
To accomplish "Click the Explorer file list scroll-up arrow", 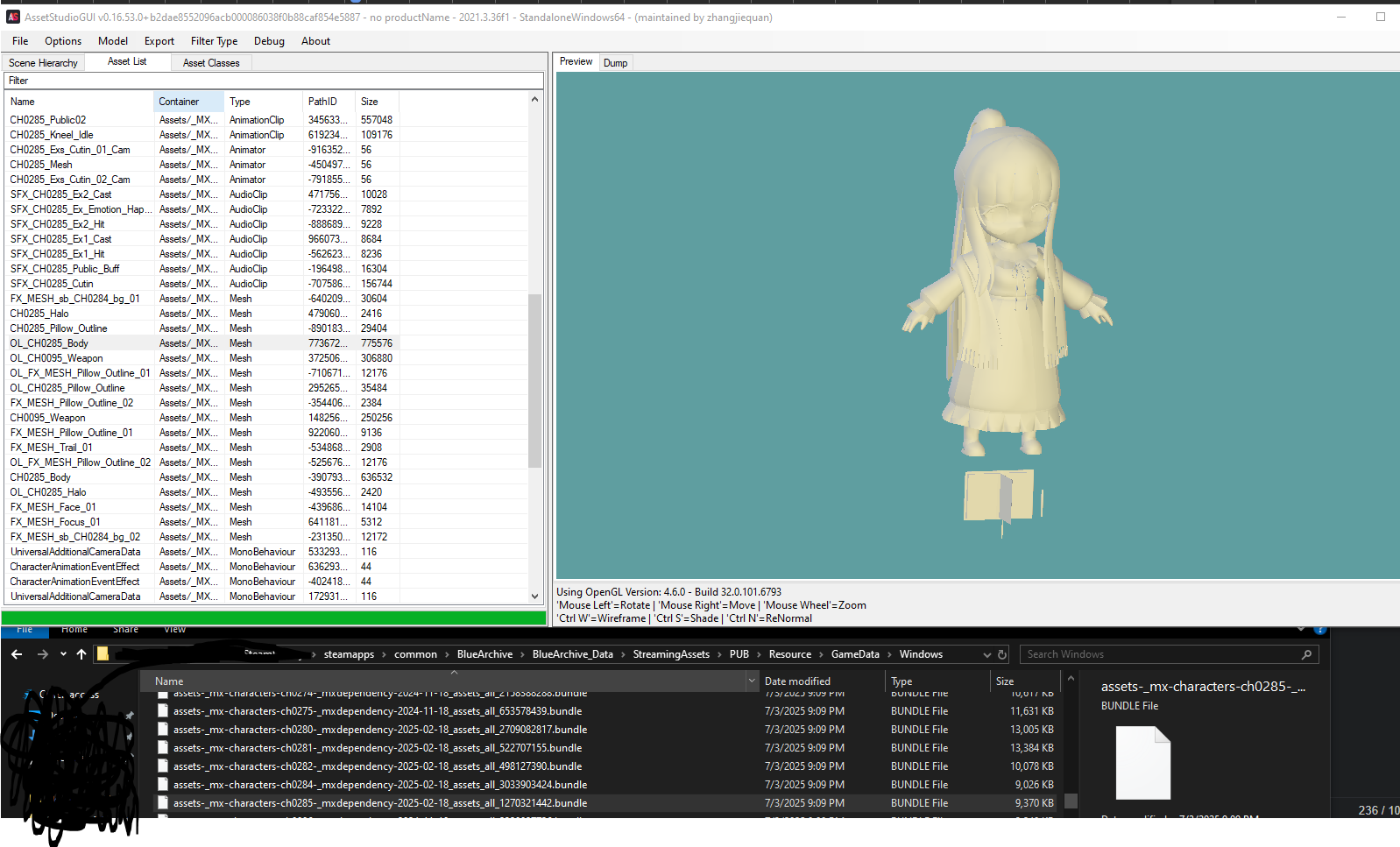I will (x=1071, y=678).
